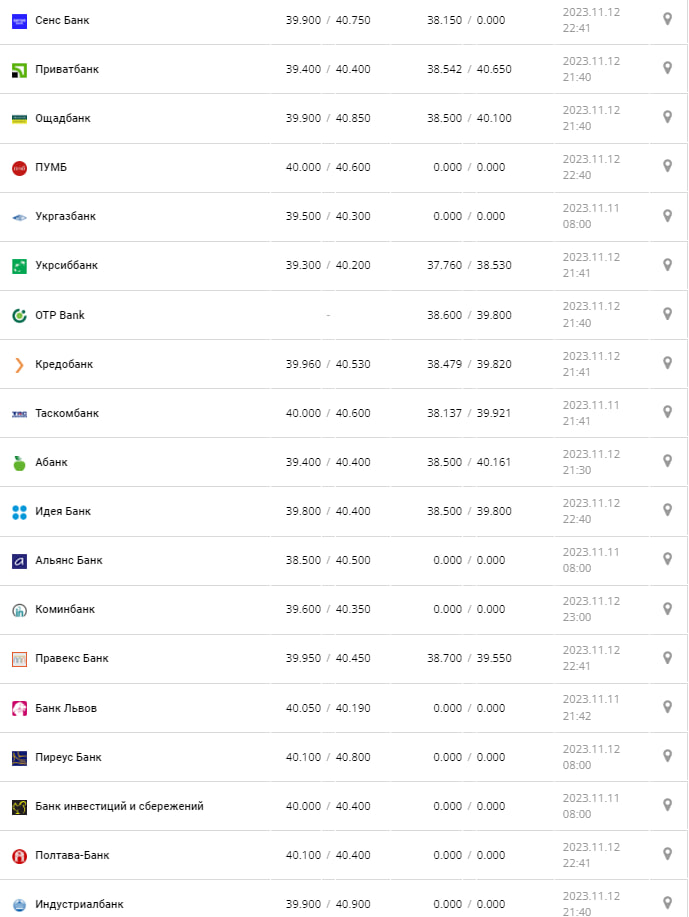This screenshot has width=689, height=917.
Task: Open Банк инвестиций и сбережений link
Action: coord(119,806)
